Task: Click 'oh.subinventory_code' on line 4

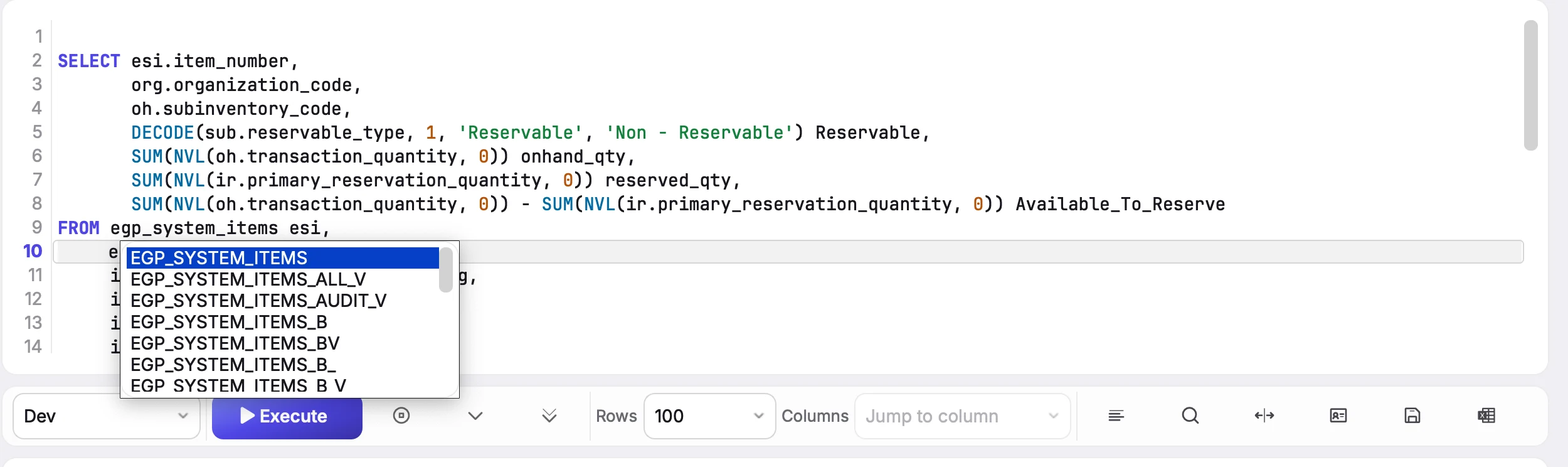Action: [x=236, y=109]
